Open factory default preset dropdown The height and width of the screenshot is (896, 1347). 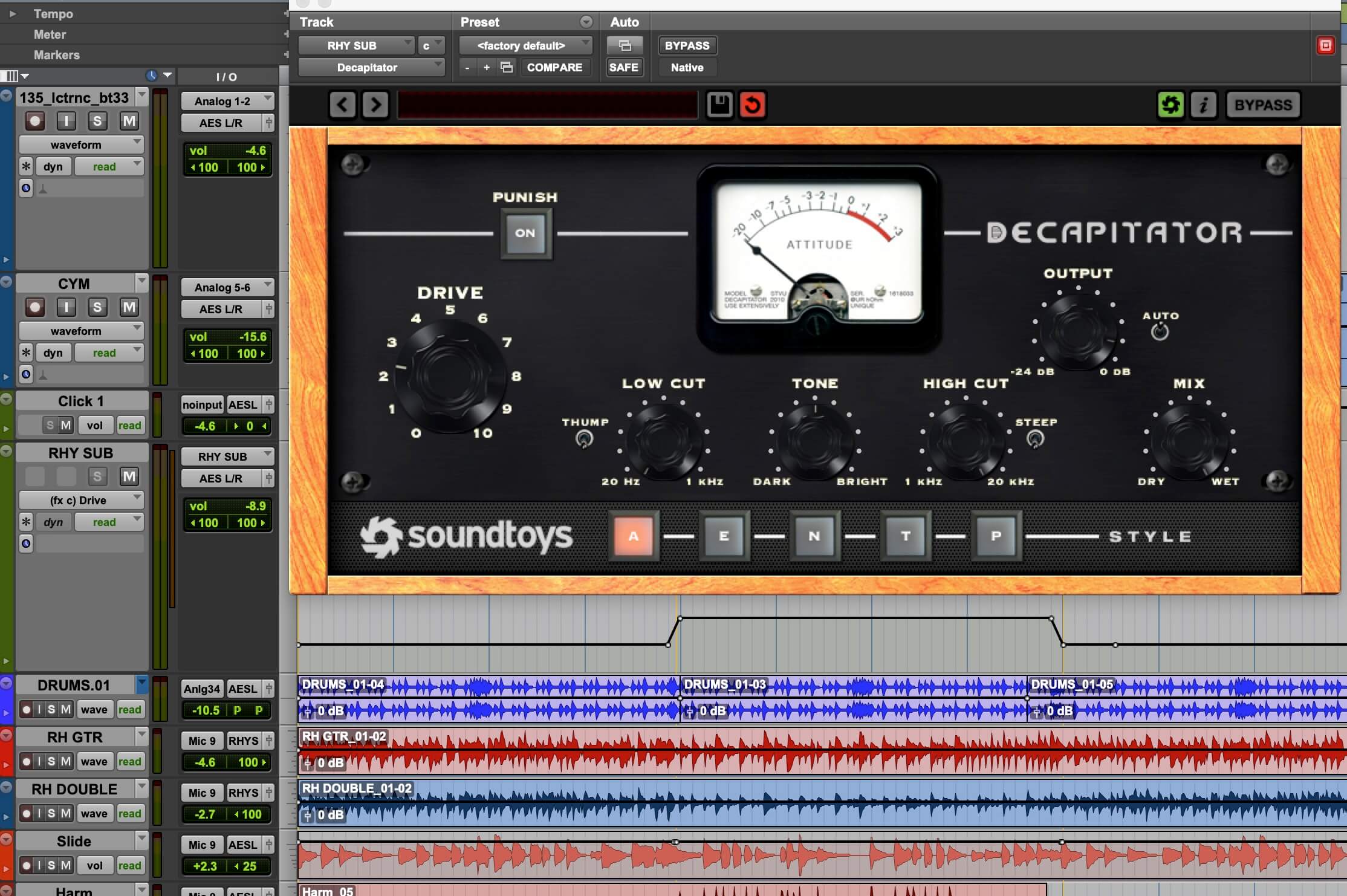(525, 45)
